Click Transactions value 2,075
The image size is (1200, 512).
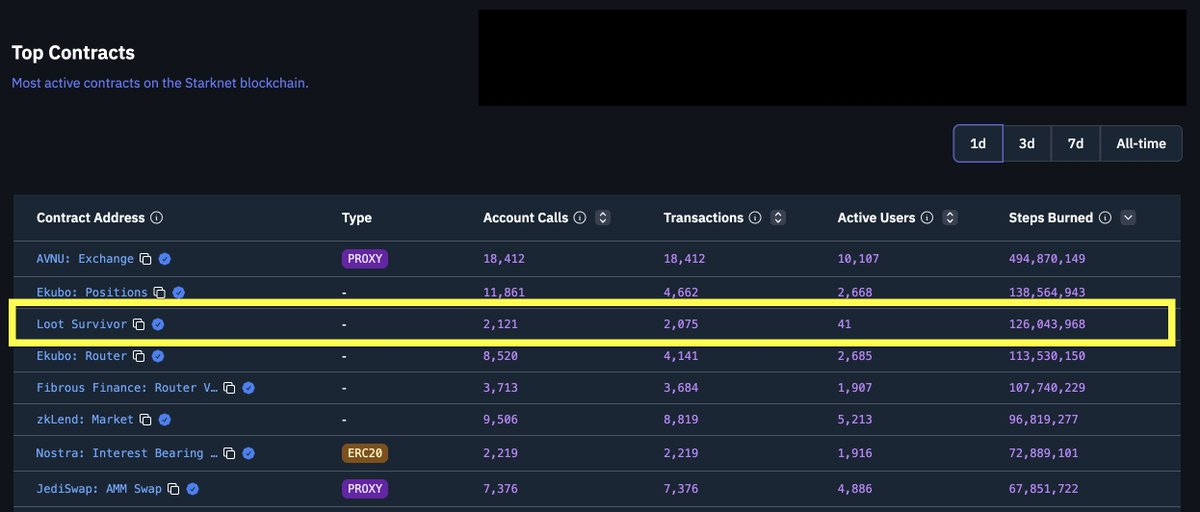681,325
